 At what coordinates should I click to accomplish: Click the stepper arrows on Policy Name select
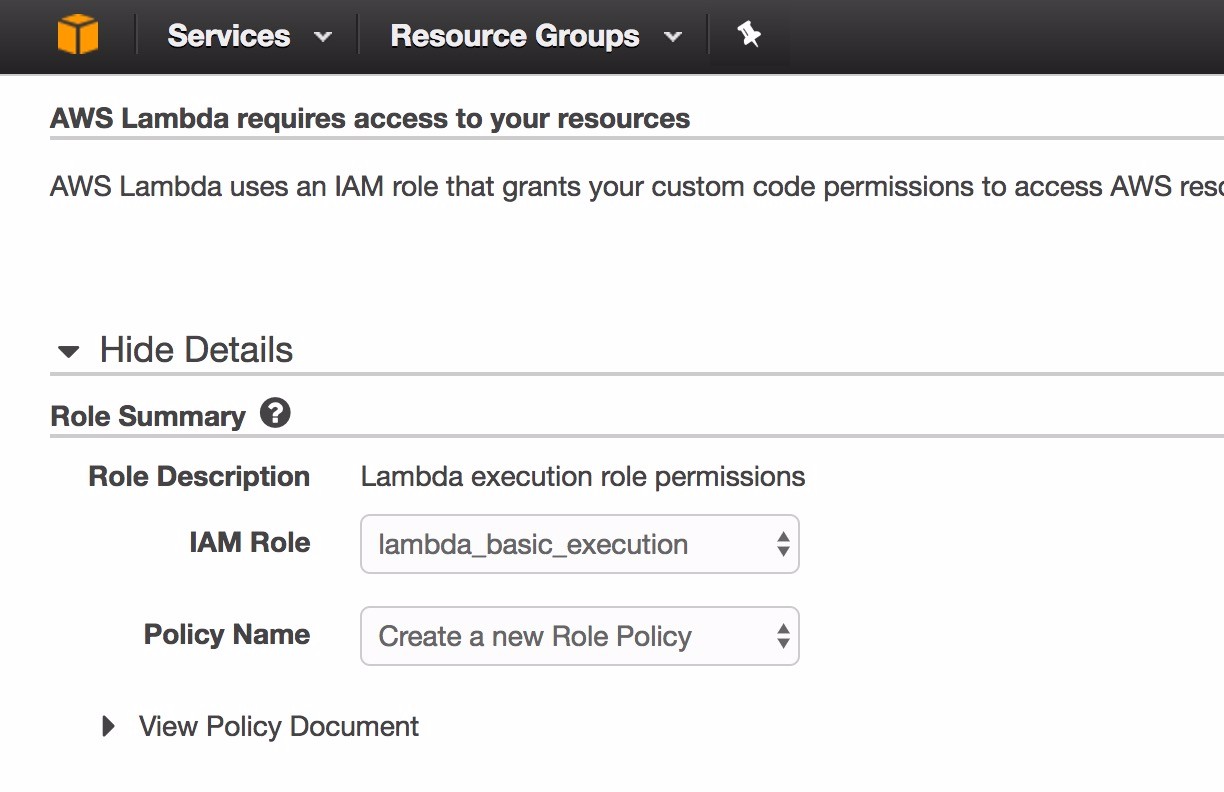tap(783, 636)
